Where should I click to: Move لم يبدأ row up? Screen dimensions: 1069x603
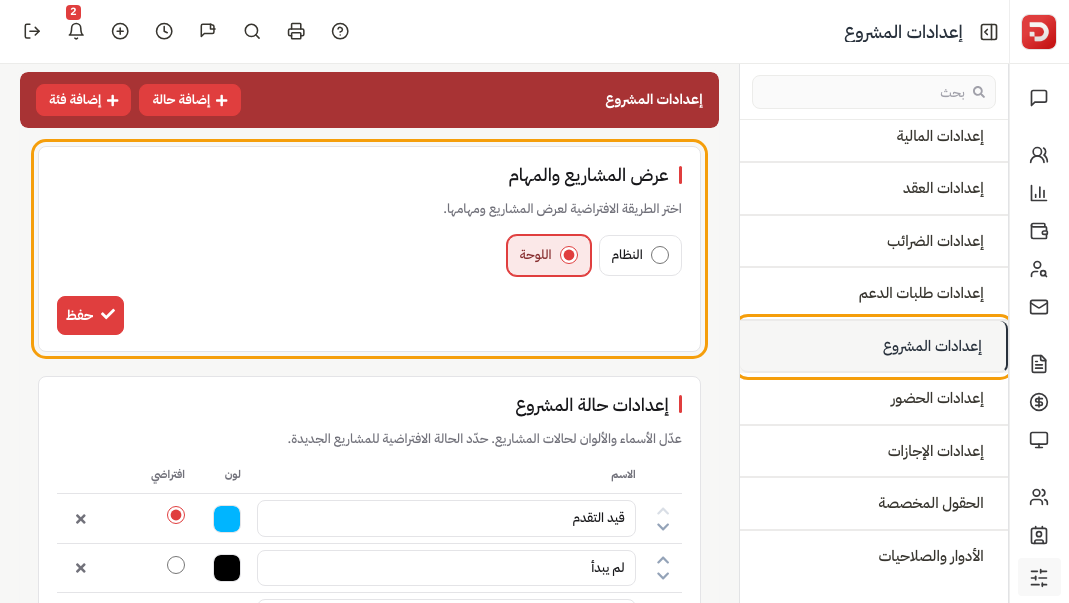click(x=663, y=560)
